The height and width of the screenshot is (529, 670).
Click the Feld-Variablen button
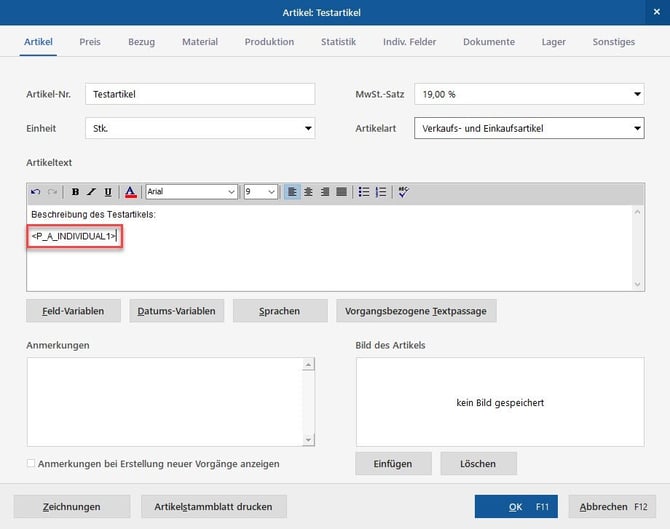click(x=73, y=311)
